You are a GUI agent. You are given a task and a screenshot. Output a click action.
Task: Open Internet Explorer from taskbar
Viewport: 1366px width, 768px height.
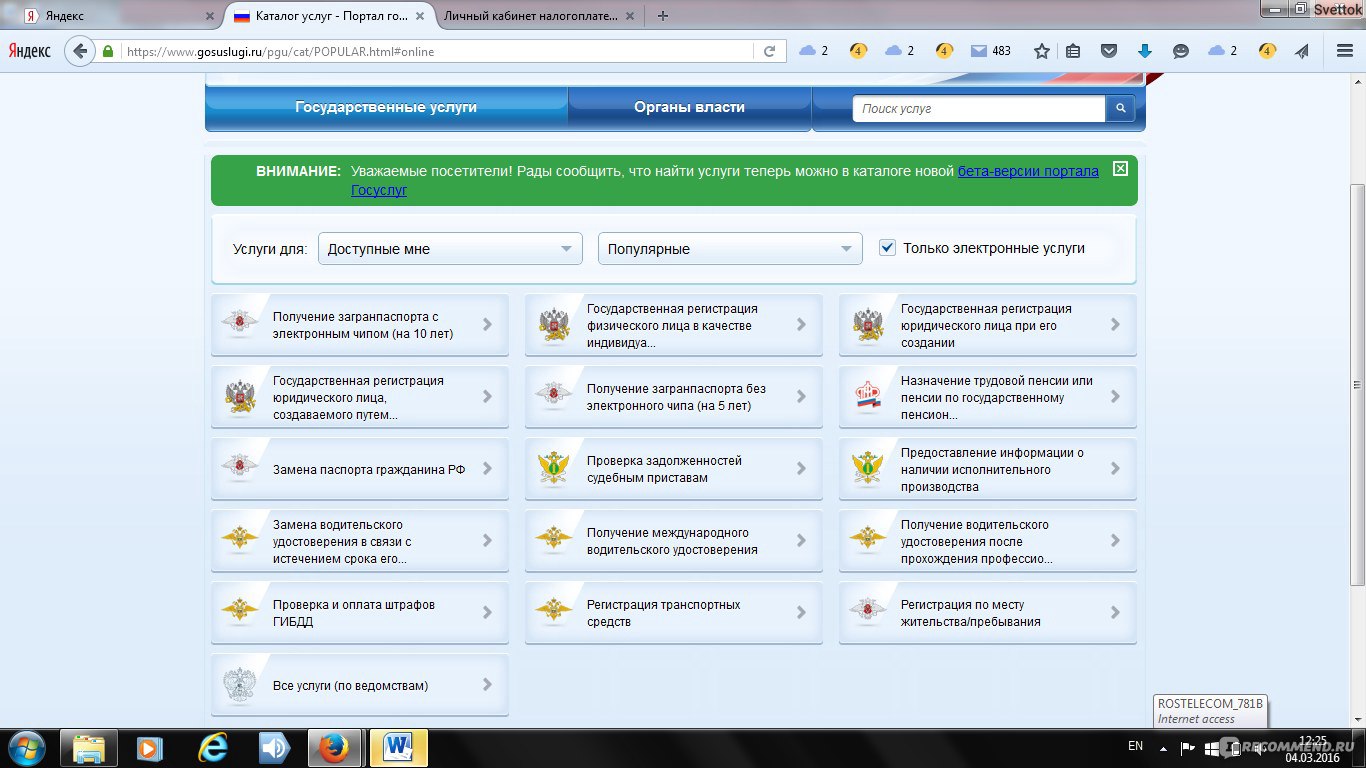(x=212, y=748)
